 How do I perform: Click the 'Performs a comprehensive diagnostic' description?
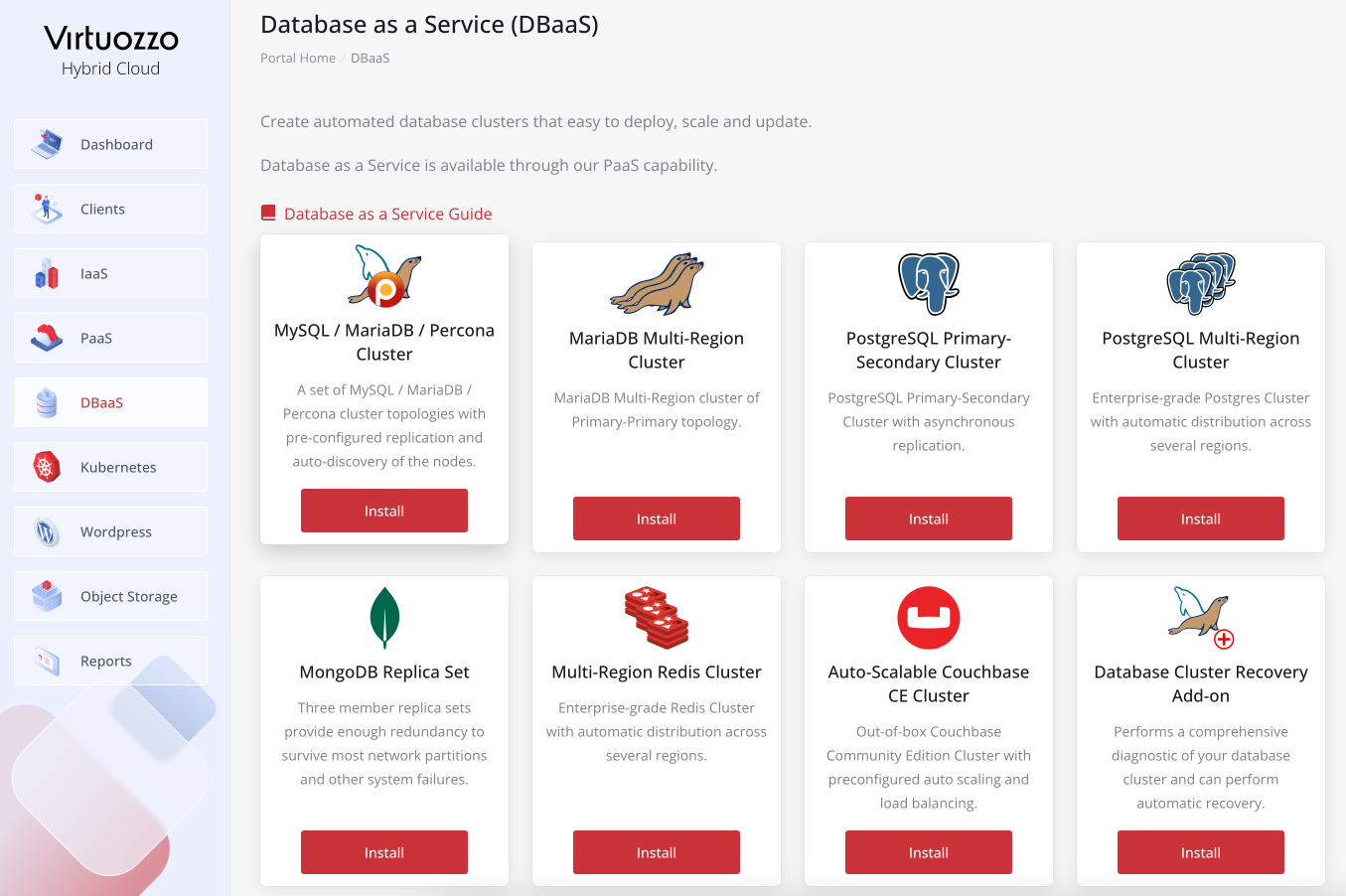tap(1201, 768)
